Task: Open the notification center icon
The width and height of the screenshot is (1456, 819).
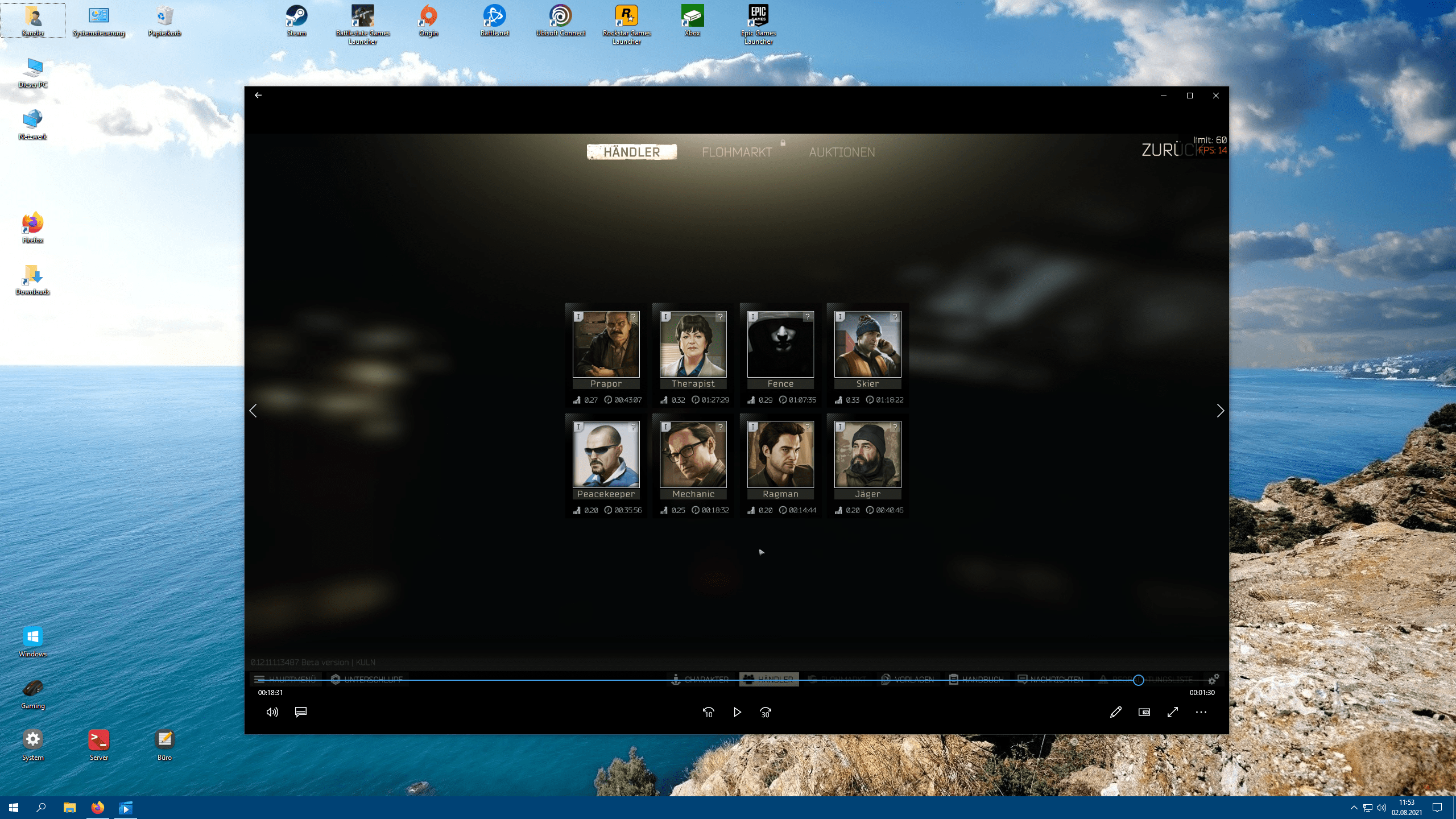Action: [x=1437, y=808]
